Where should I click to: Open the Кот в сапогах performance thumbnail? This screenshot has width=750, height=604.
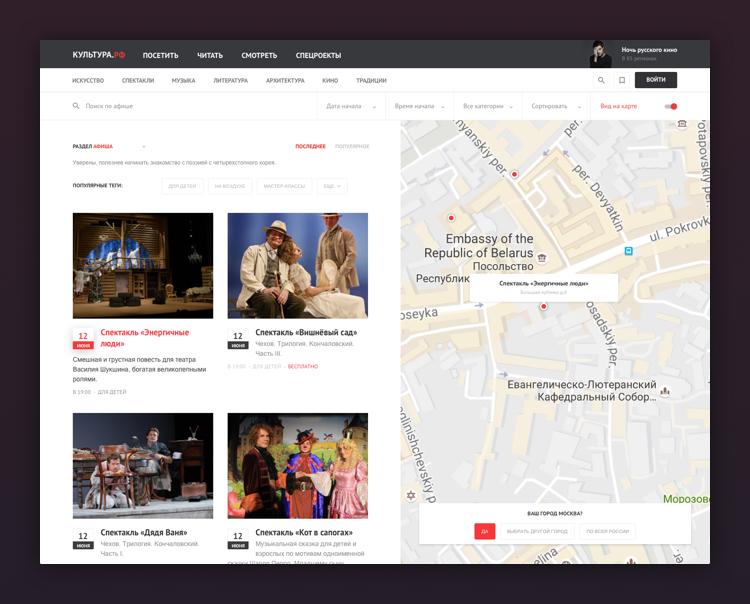pyautogui.click(x=297, y=465)
